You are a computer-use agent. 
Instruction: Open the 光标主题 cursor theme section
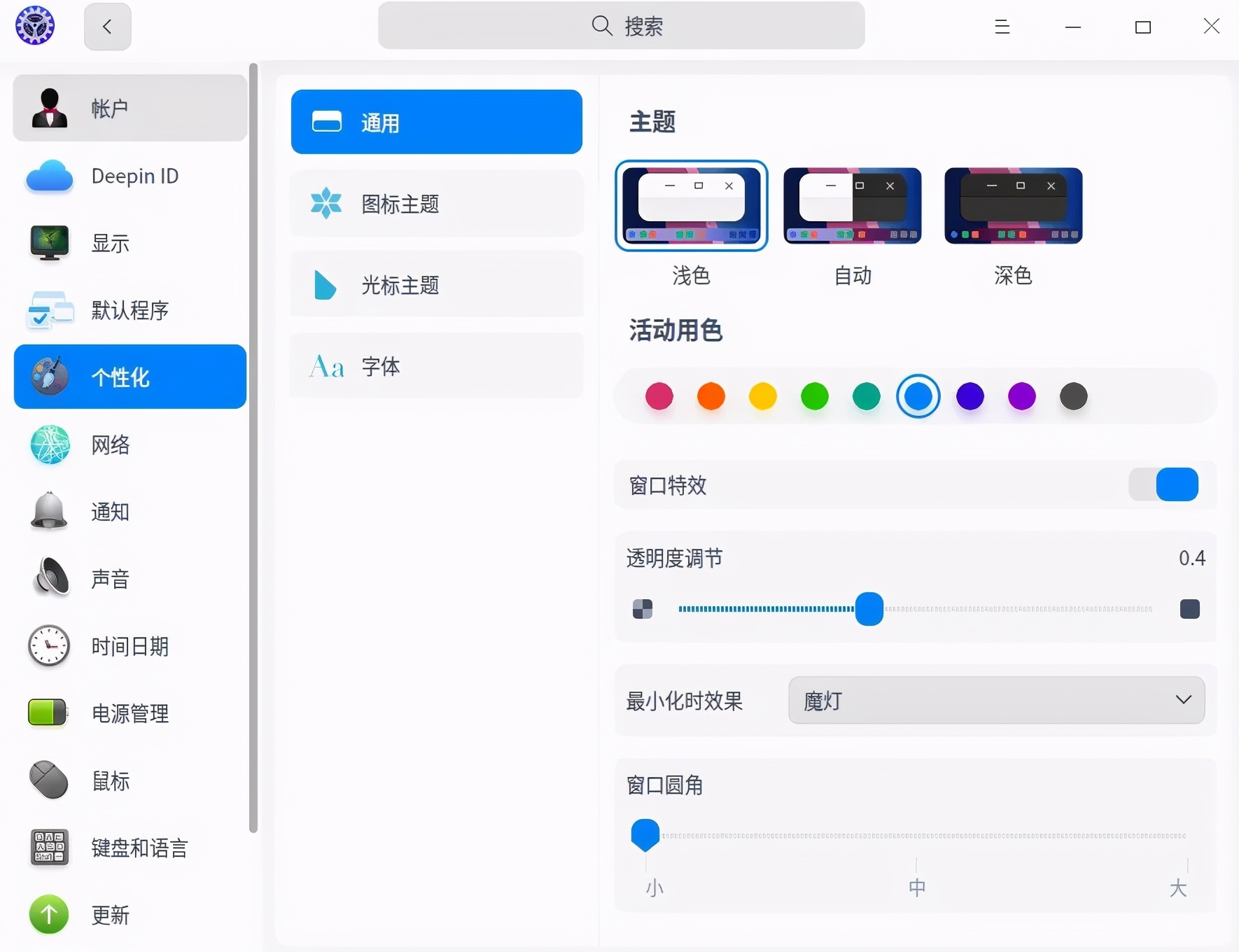tap(435, 284)
